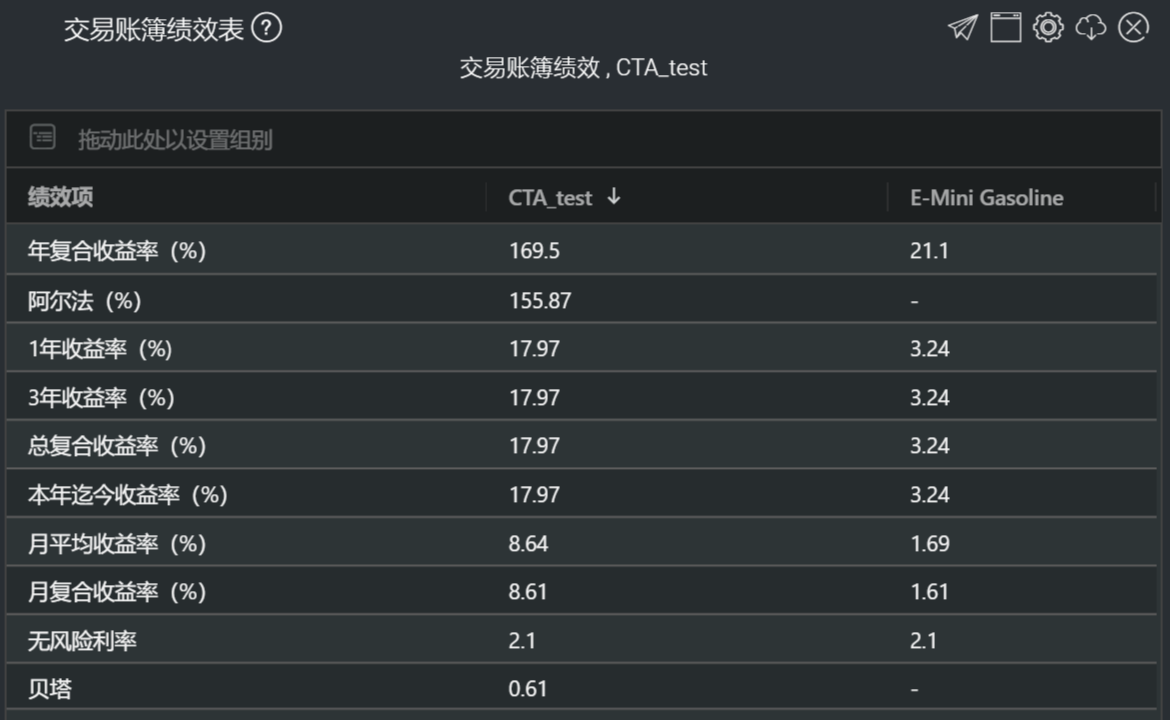
Task: Click the paper plane send icon
Action: 963,28
